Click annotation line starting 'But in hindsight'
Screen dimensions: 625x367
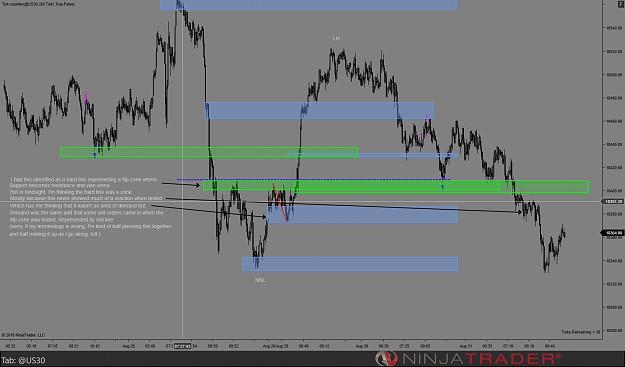tap(71, 192)
